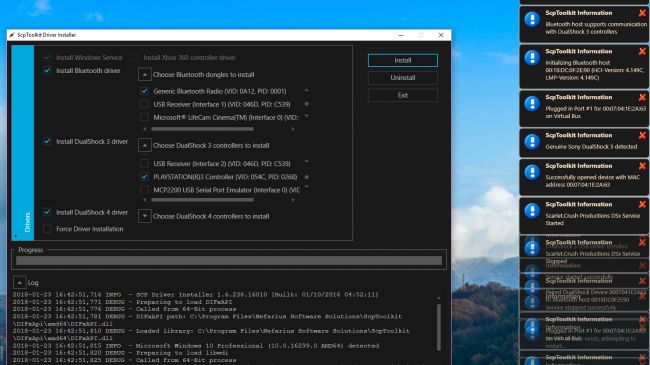Viewport: 650px width, 365px height.
Task: Uncheck Install Bluetooth driver
Action: [47, 71]
